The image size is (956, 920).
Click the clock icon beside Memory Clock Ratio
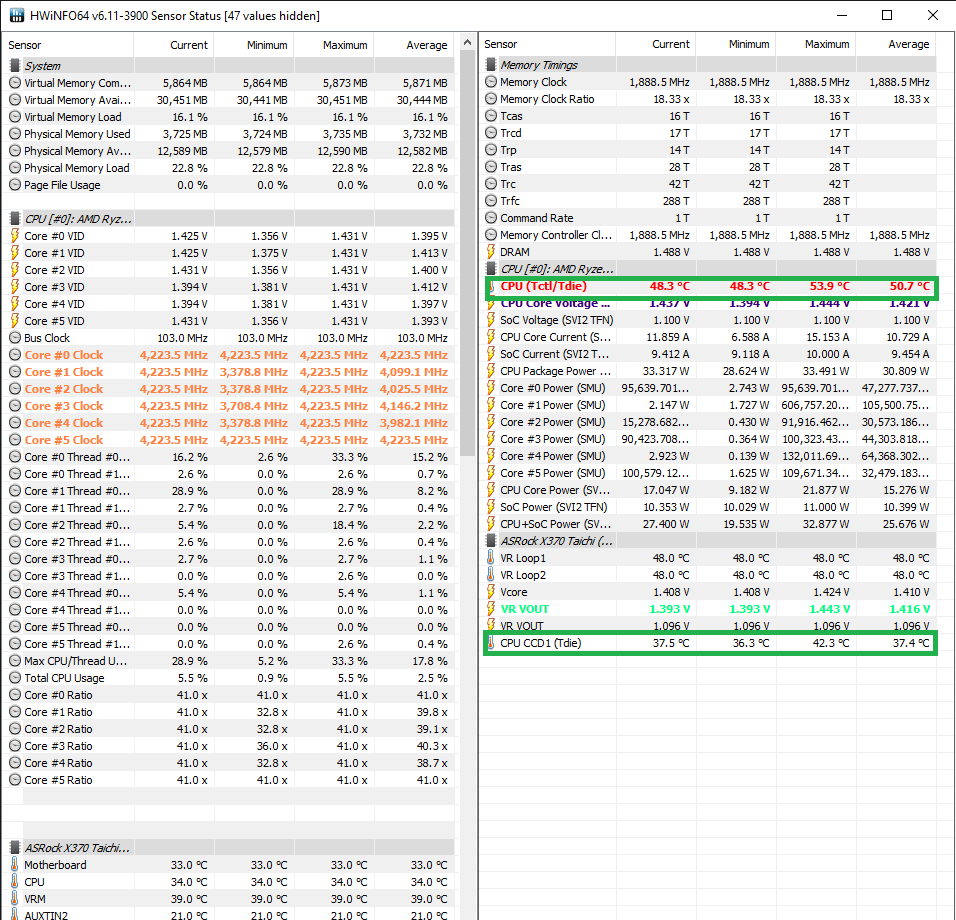tap(491, 99)
